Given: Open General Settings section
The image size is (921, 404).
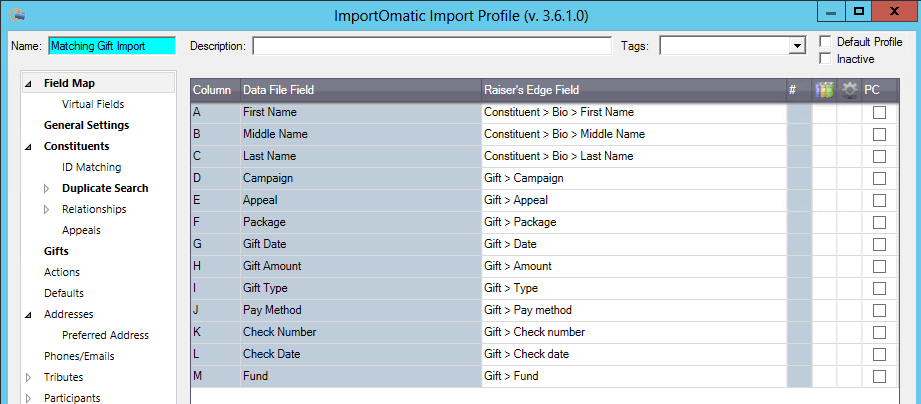Looking at the screenshot, I should click(x=86, y=126).
